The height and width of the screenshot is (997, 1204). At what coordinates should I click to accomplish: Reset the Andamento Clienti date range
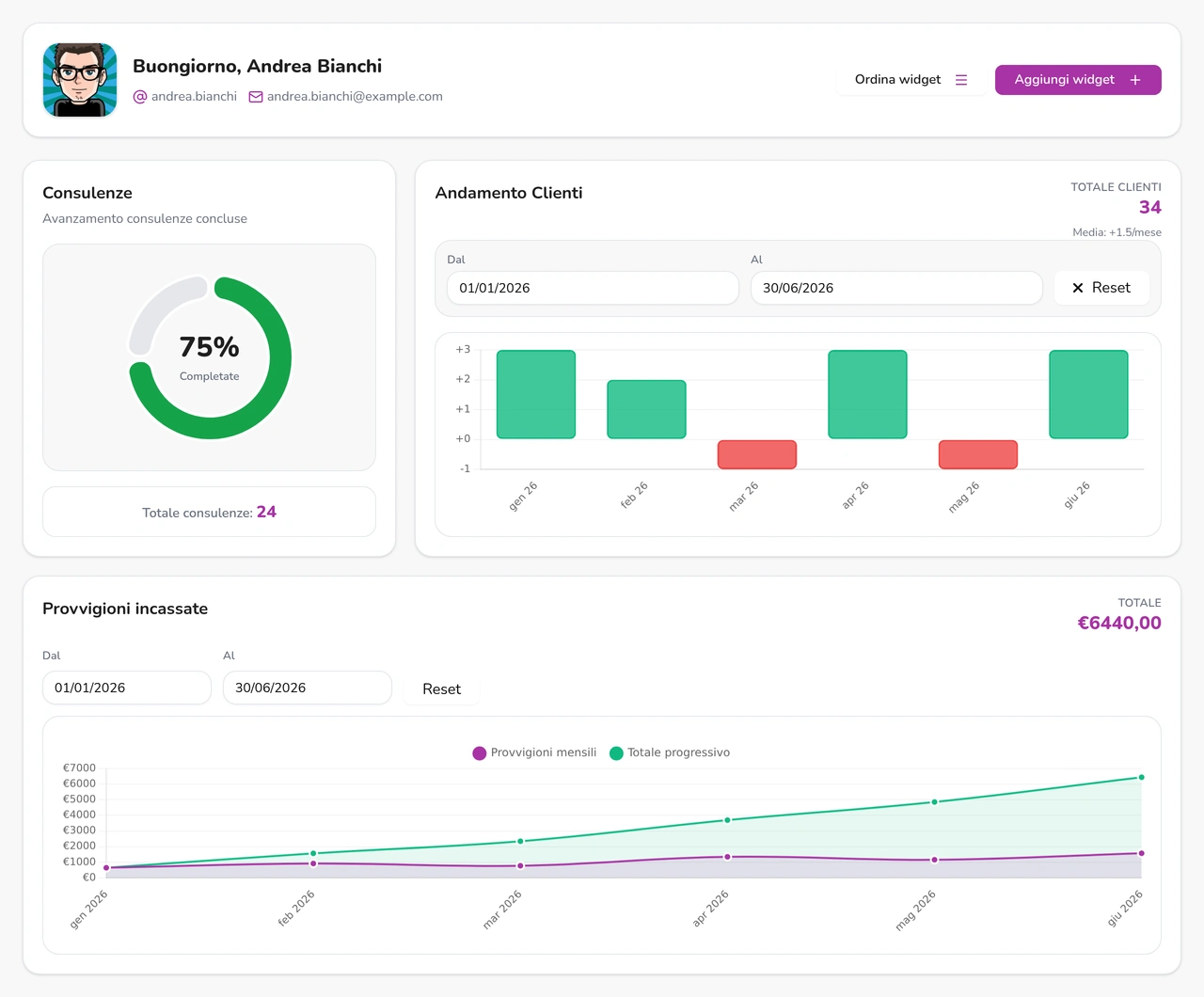(x=1101, y=288)
